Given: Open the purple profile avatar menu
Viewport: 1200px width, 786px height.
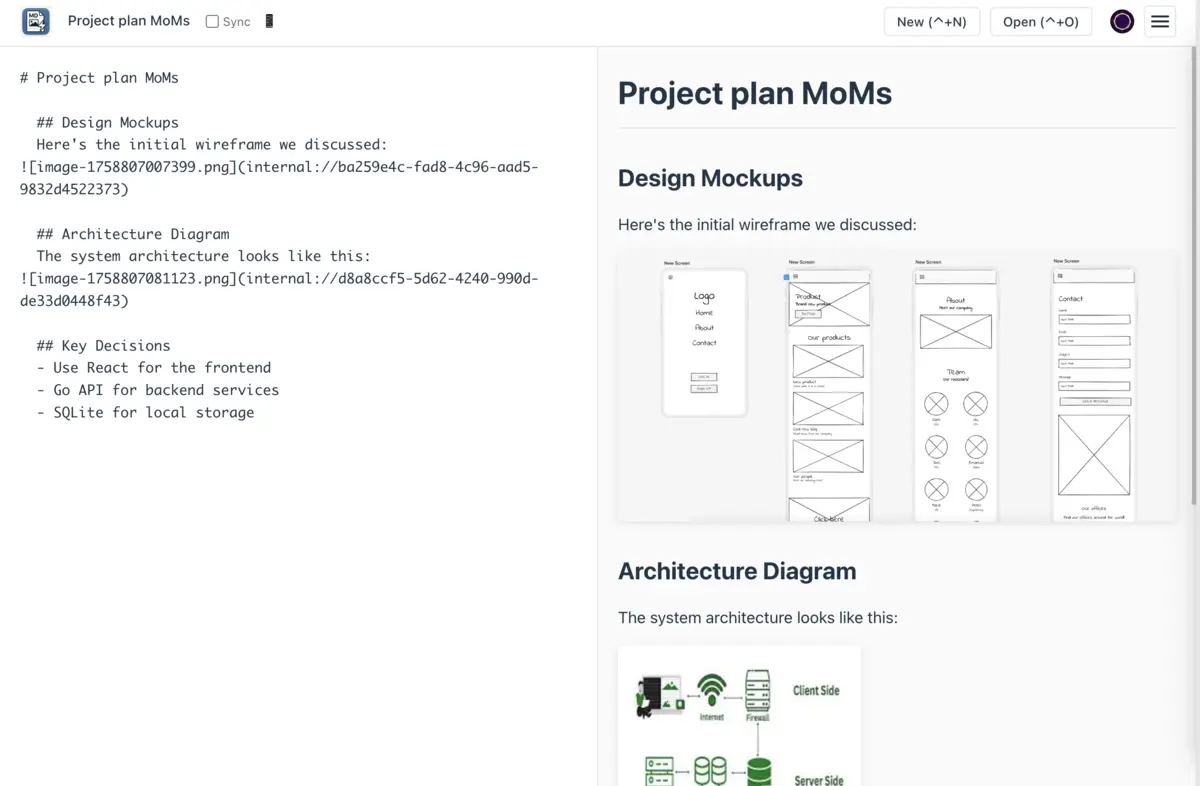Looking at the screenshot, I should pyautogui.click(x=1121, y=21).
